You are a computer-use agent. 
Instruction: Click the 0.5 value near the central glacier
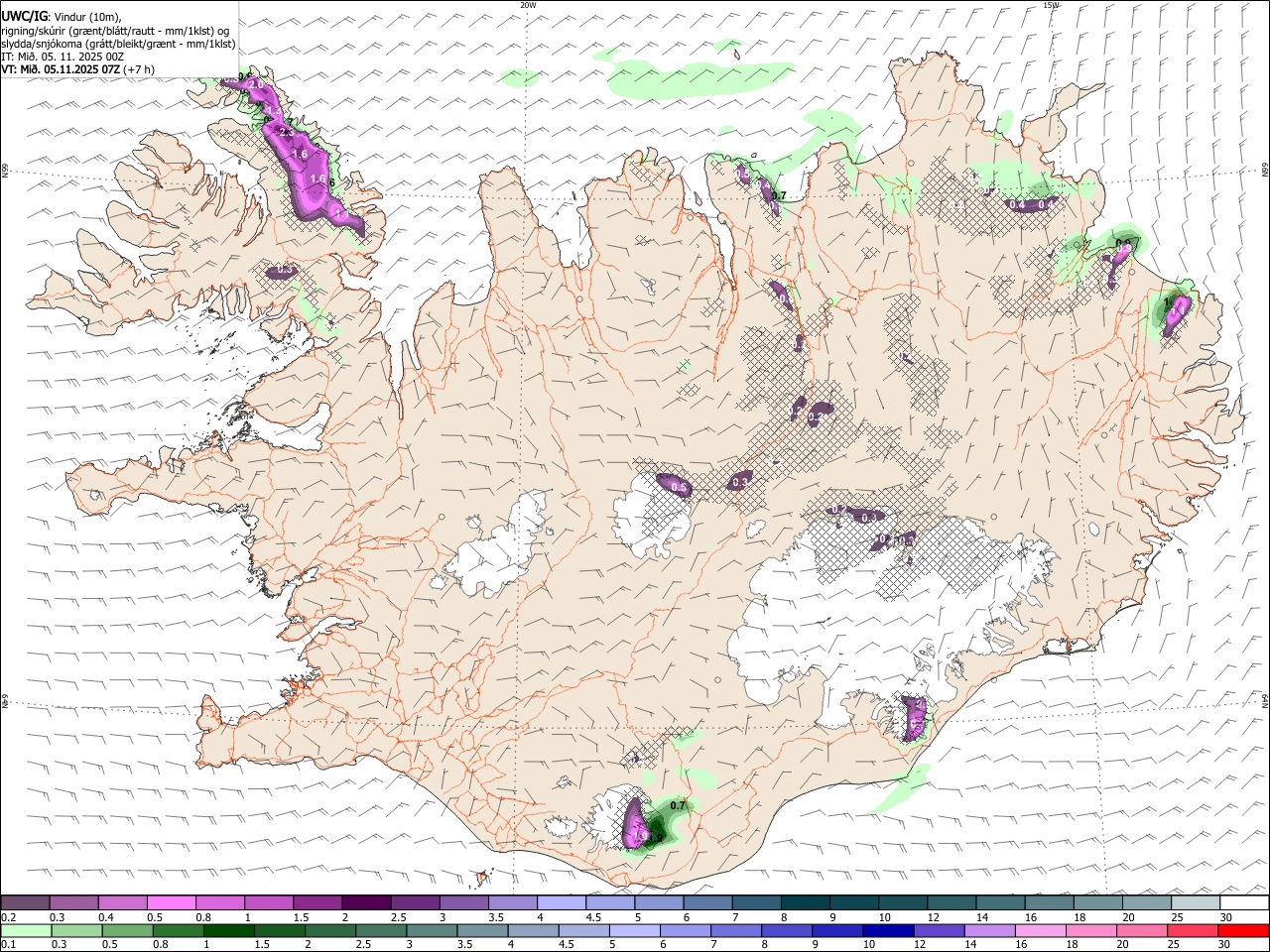[680, 488]
